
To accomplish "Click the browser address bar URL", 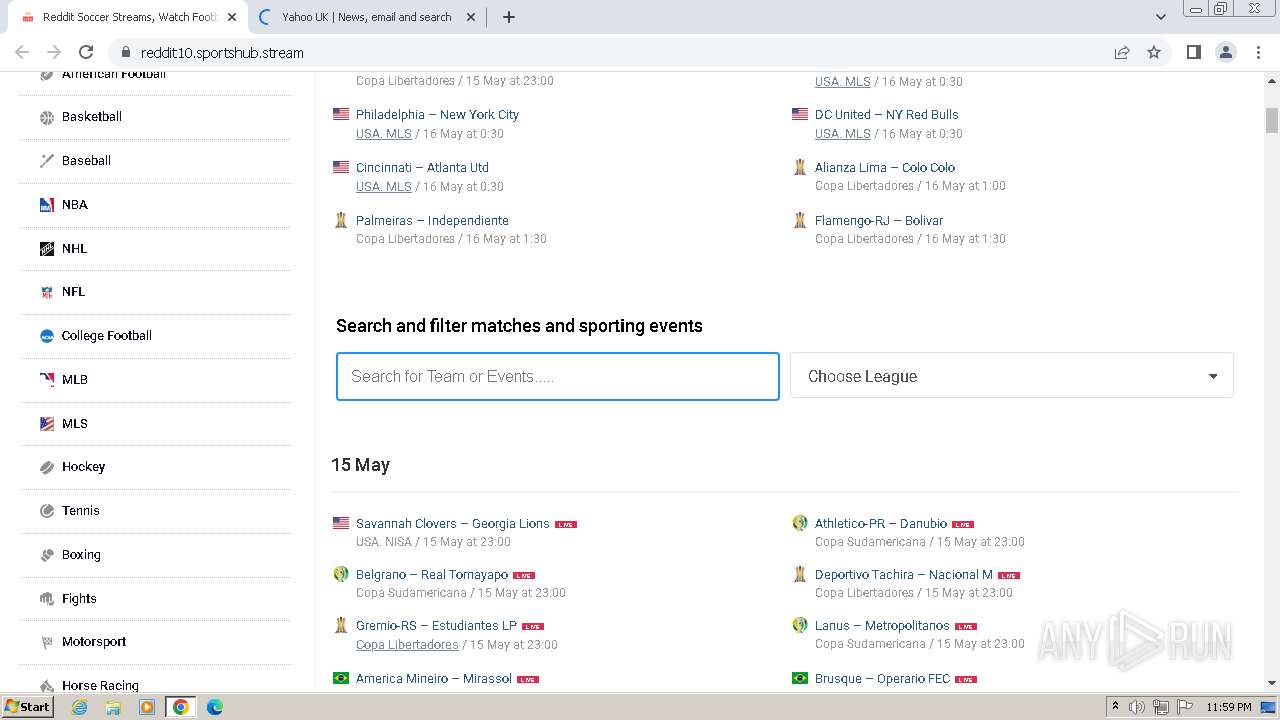I will pyautogui.click(x=222, y=53).
